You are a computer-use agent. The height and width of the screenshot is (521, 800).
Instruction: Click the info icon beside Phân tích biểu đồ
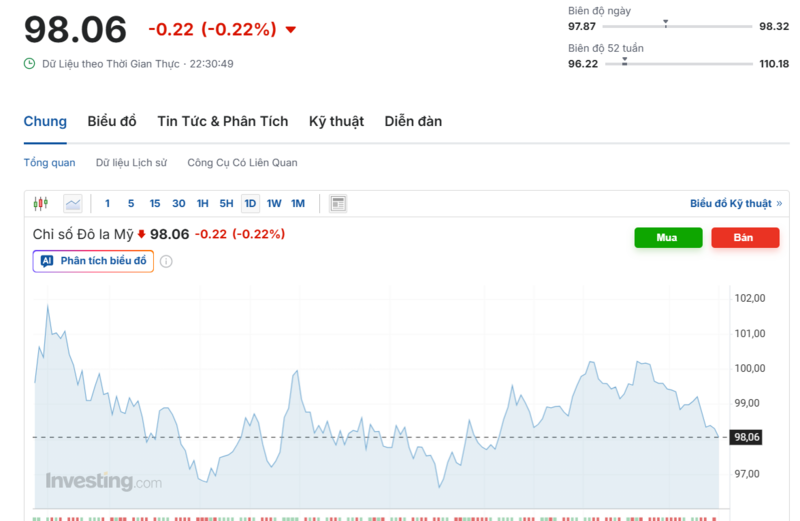pos(166,262)
